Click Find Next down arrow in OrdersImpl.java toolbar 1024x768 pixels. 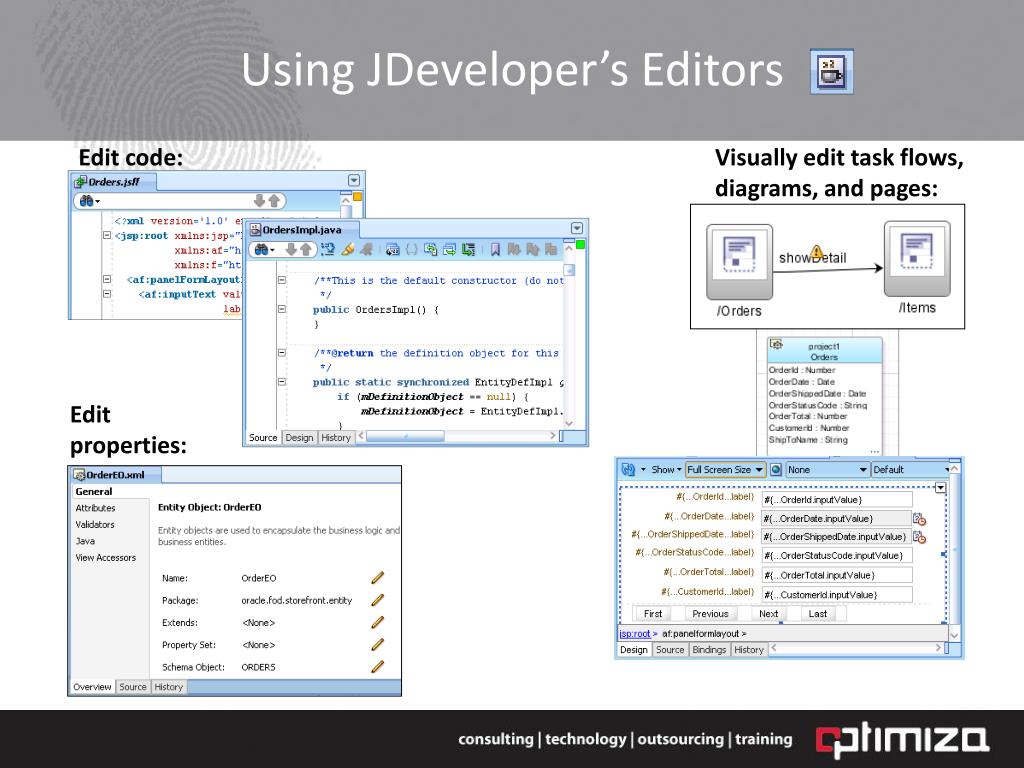coord(291,249)
